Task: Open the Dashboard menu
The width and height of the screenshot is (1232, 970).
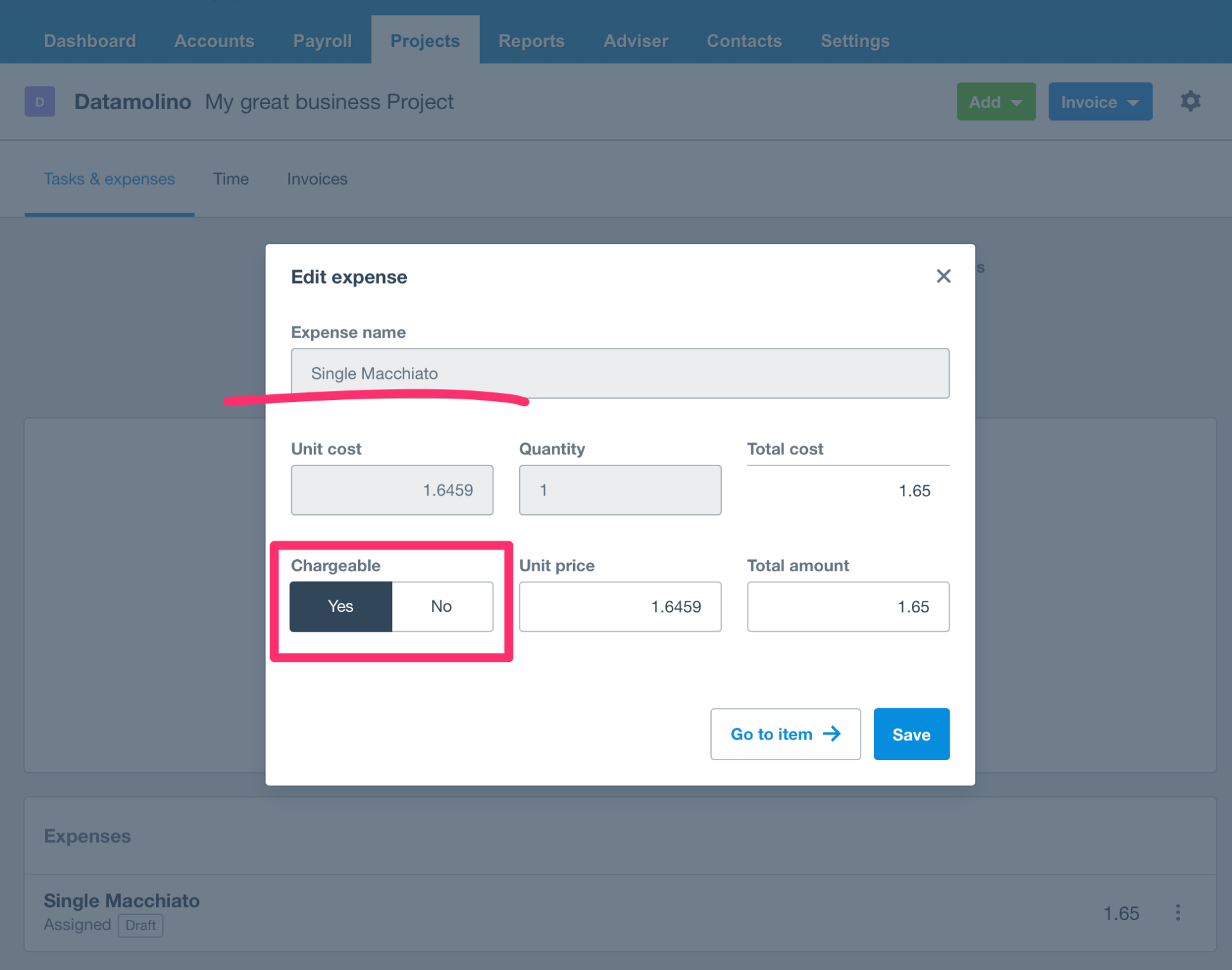Action: tap(90, 40)
